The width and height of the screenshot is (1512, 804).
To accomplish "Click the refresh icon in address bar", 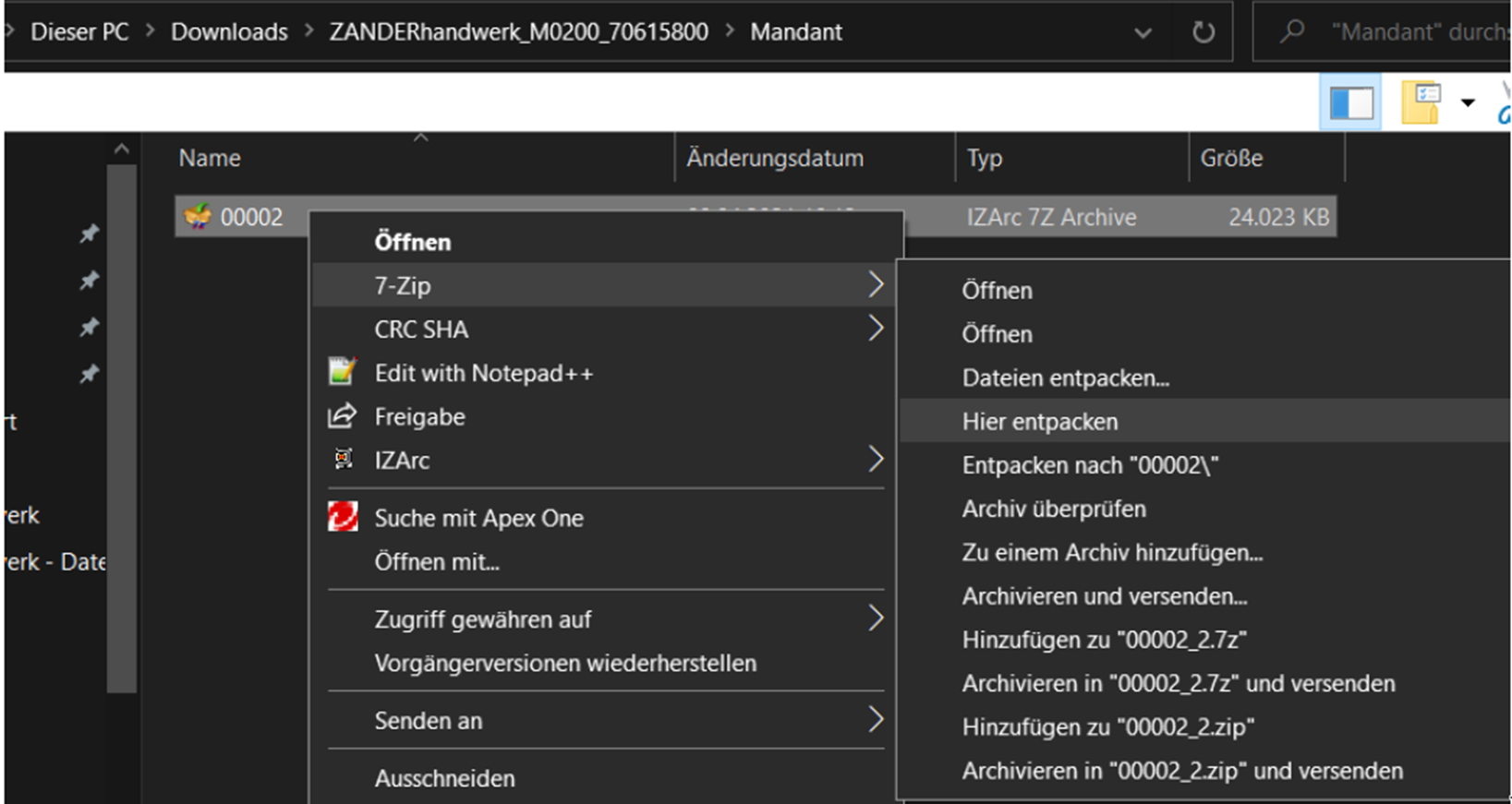I will (x=1203, y=32).
